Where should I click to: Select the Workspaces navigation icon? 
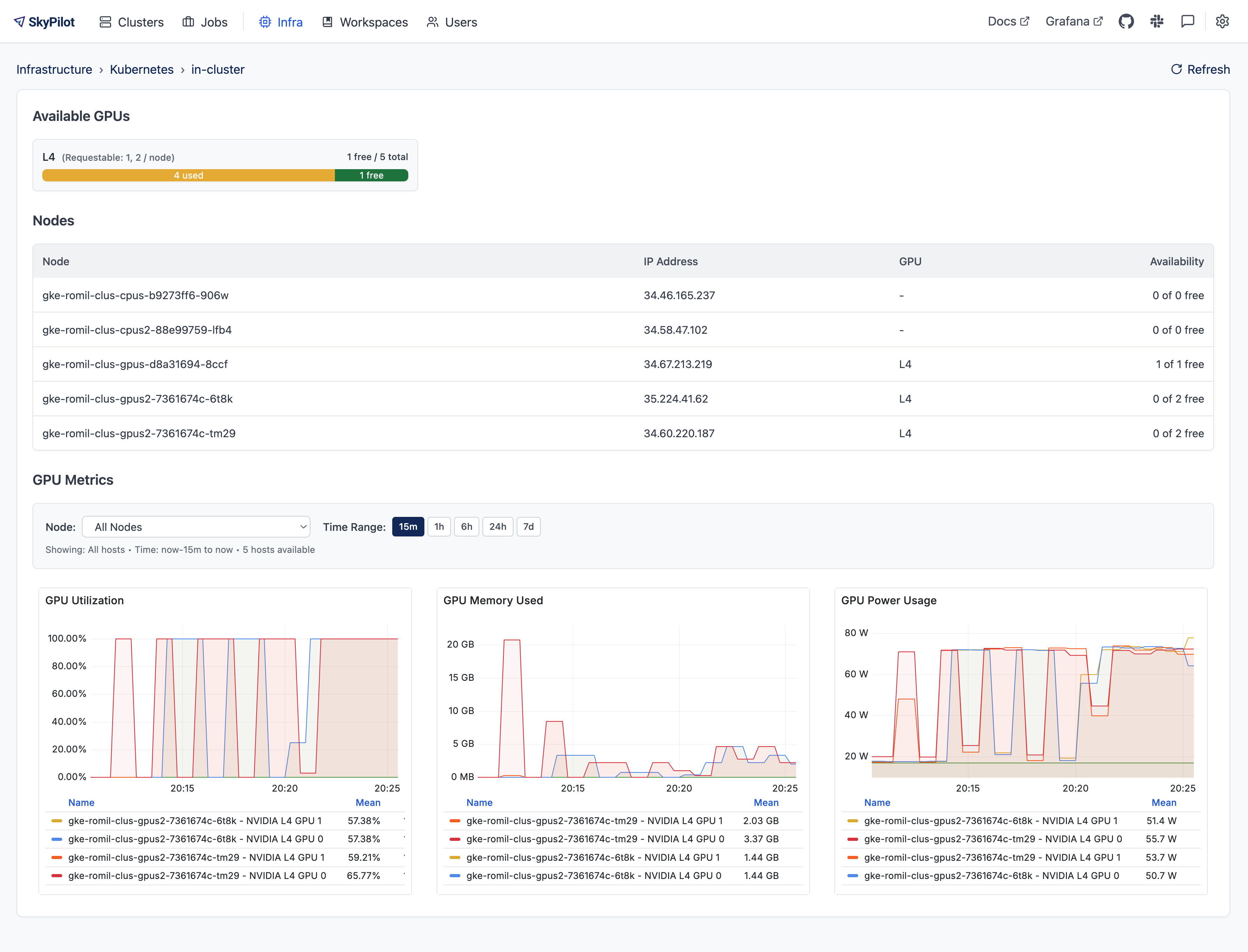tap(327, 21)
